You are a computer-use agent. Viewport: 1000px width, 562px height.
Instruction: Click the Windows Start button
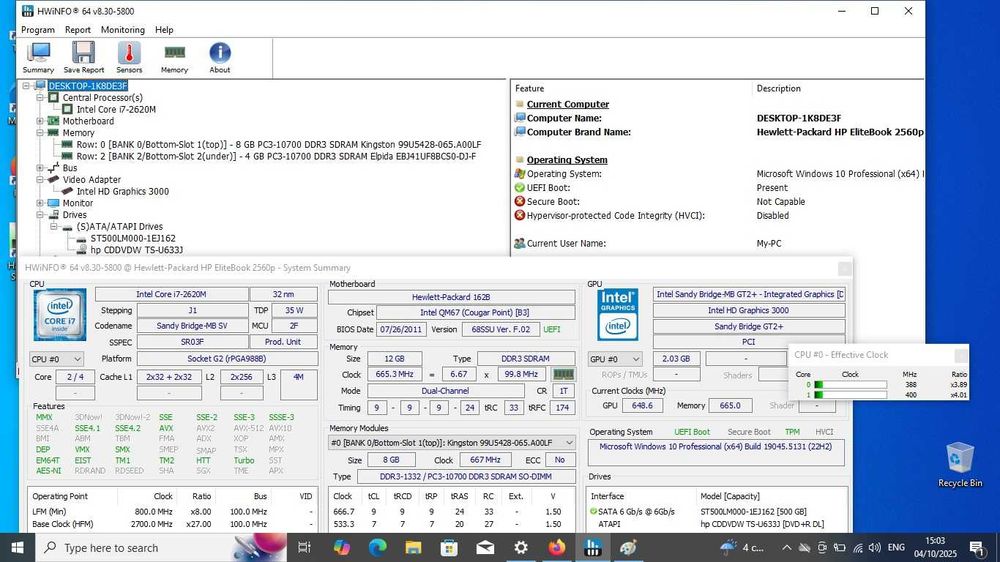pyautogui.click(x=17, y=547)
